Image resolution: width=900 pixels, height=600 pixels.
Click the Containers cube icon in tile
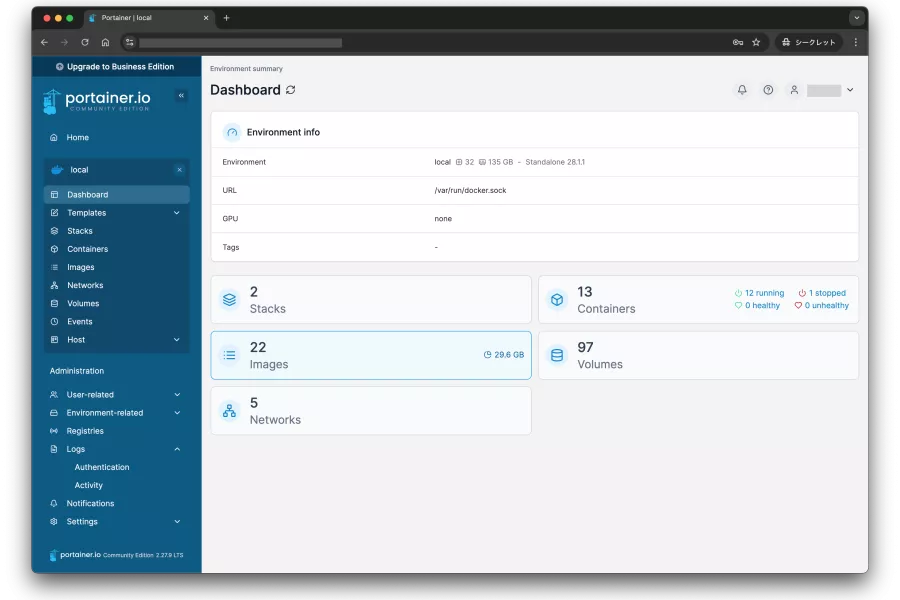pos(557,300)
